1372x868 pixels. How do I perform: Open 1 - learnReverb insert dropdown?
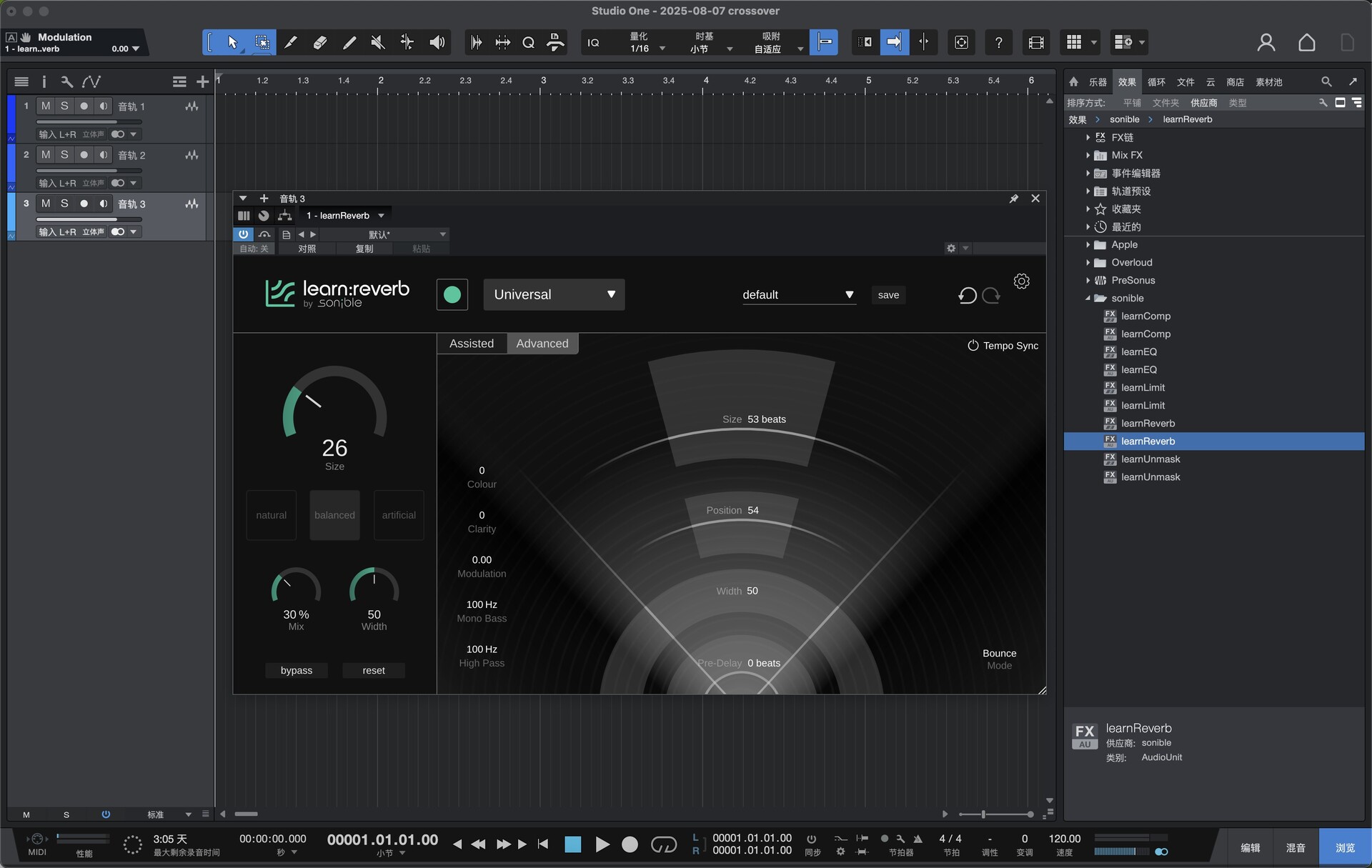point(345,216)
